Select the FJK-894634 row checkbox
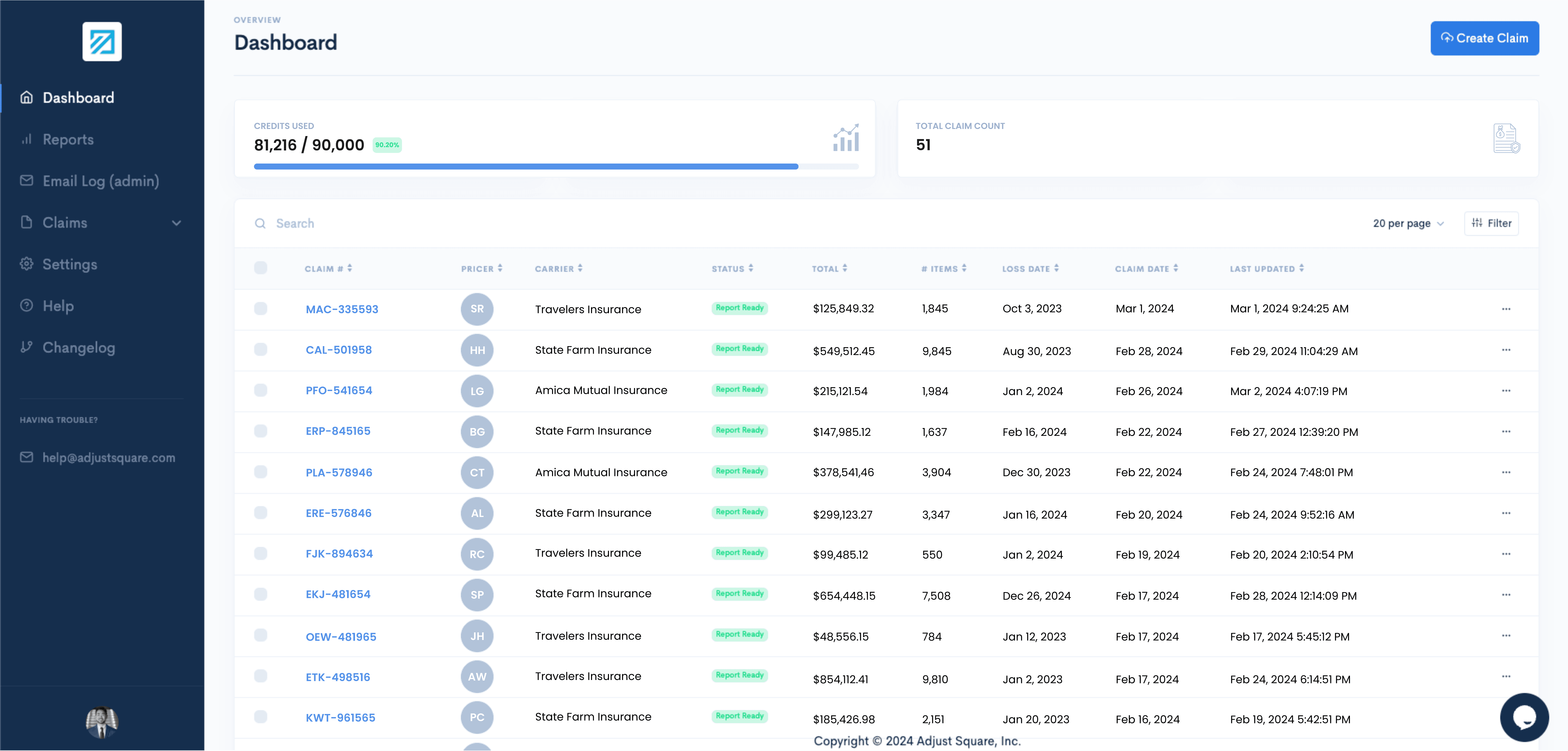This screenshot has height=751, width=1568. 261,553
